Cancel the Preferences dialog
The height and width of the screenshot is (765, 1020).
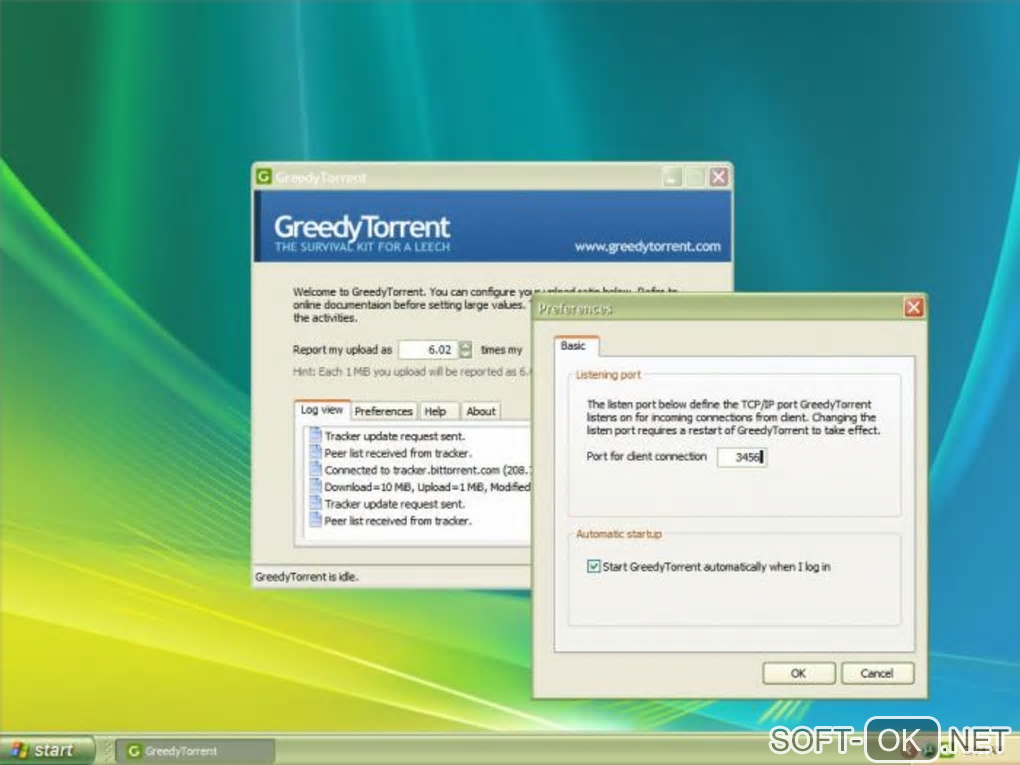(x=878, y=673)
